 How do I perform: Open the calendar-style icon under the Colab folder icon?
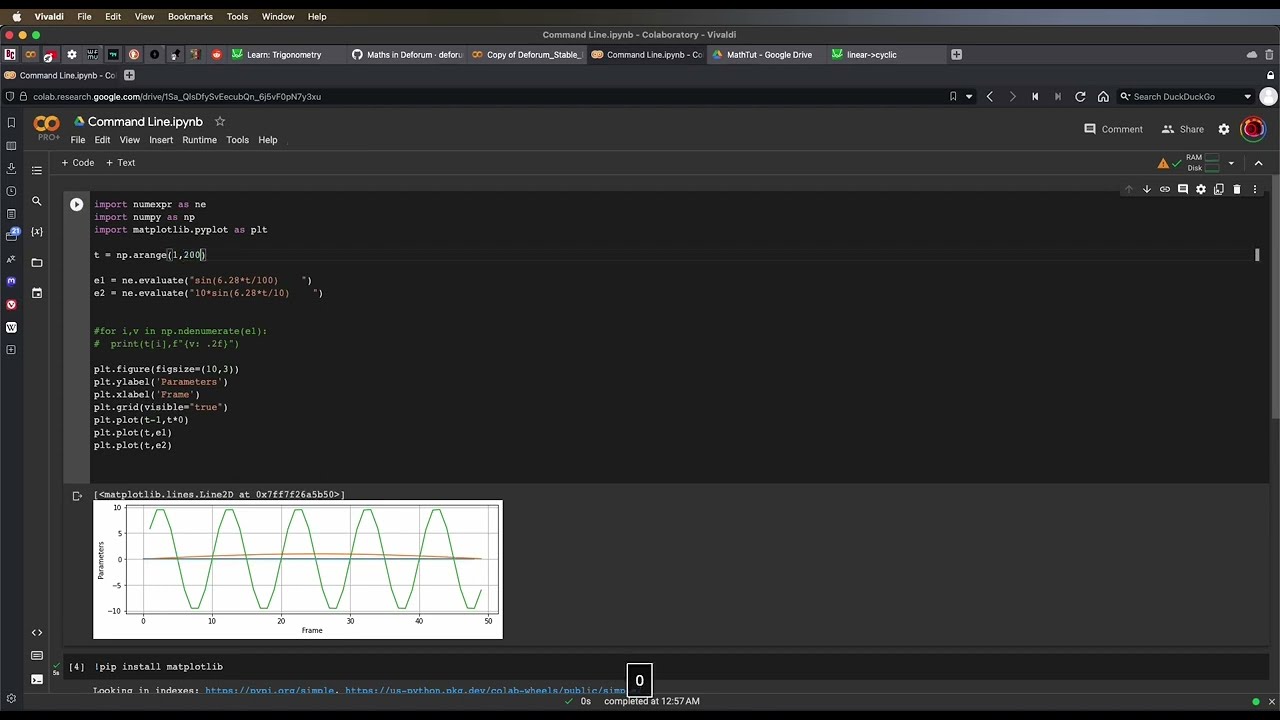tap(37, 293)
